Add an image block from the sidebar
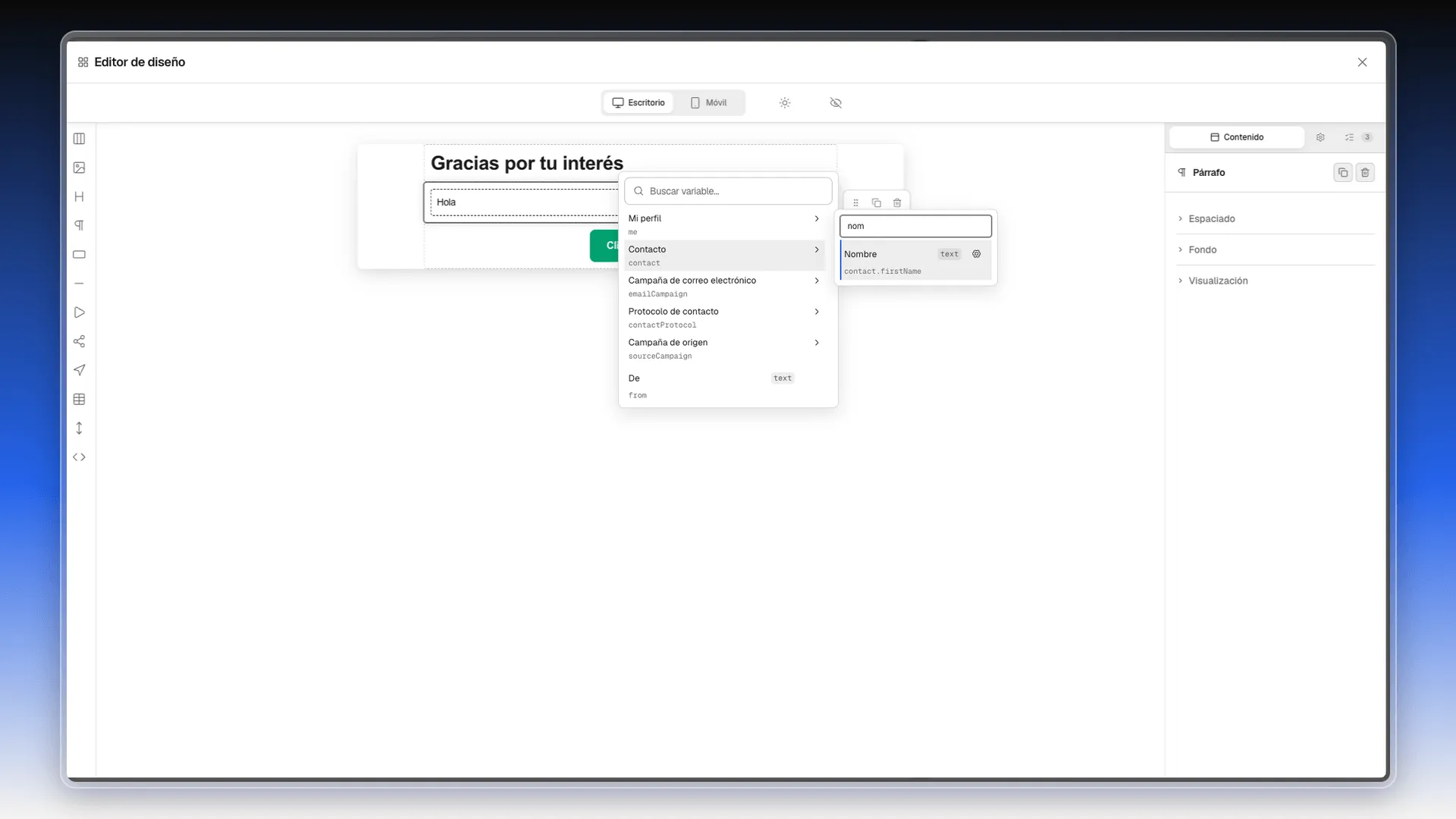Screen dimensions: 1456x819 pos(79,168)
